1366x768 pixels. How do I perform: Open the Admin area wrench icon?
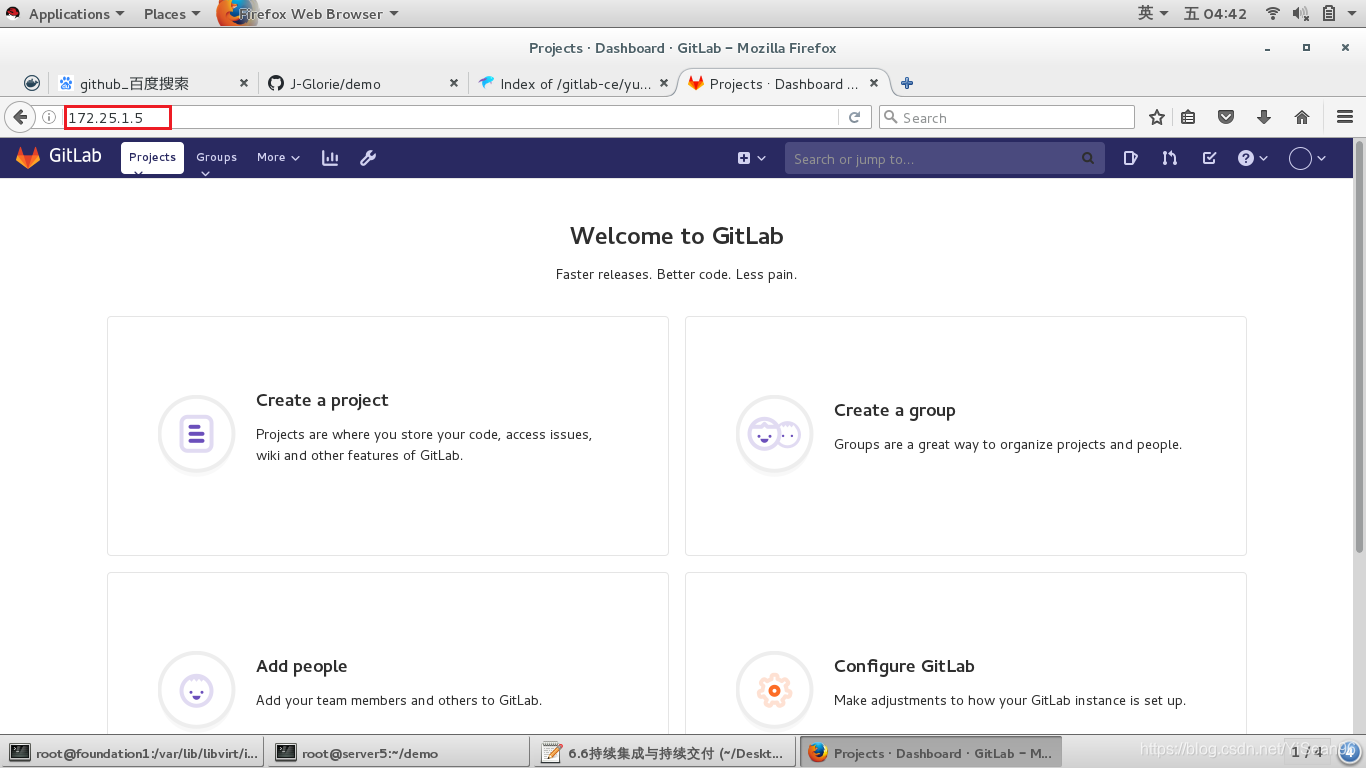368,158
